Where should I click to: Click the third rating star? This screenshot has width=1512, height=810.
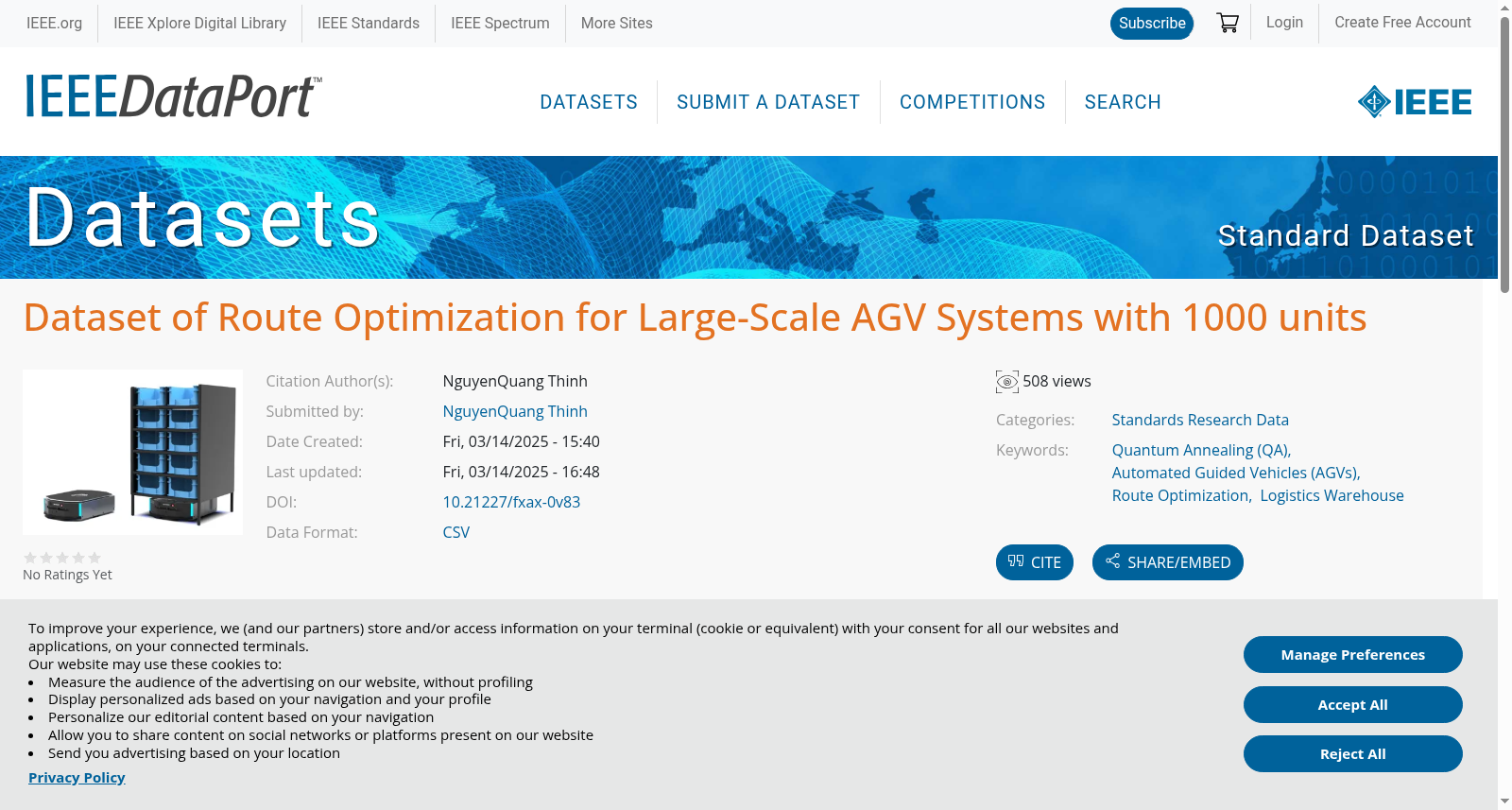(62, 558)
